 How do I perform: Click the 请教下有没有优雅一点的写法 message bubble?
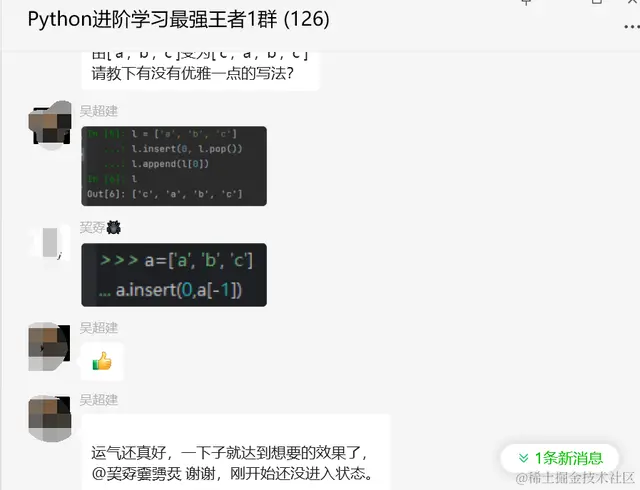200,70
